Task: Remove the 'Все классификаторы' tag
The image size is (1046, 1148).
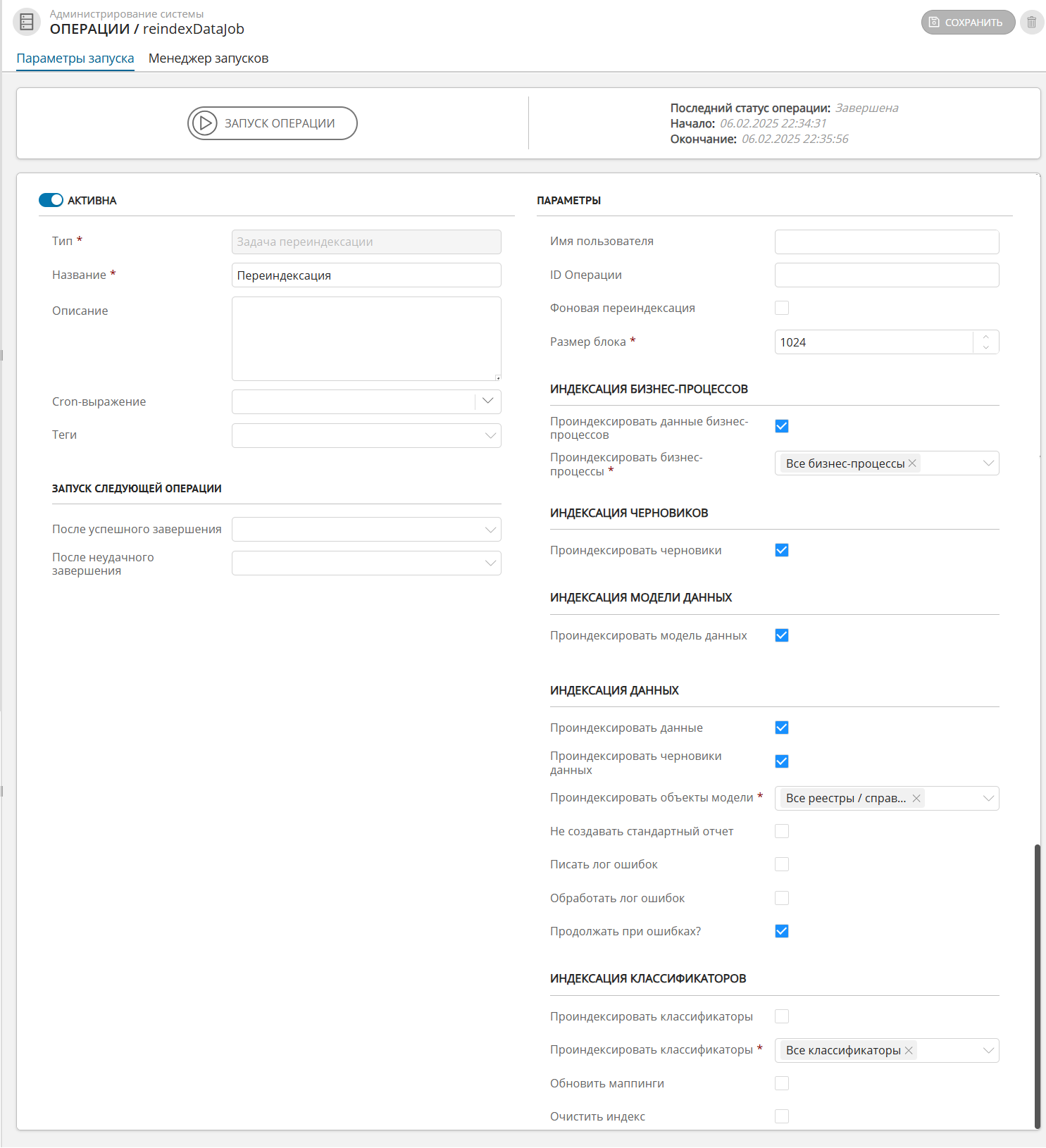Action: coord(909,1050)
